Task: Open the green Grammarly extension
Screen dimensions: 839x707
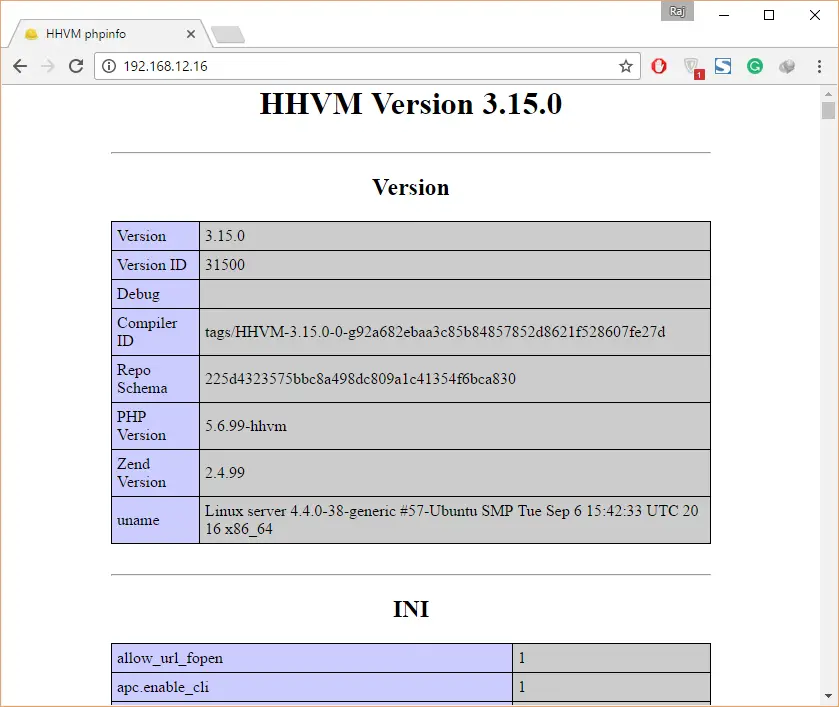Action: (755, 66)
